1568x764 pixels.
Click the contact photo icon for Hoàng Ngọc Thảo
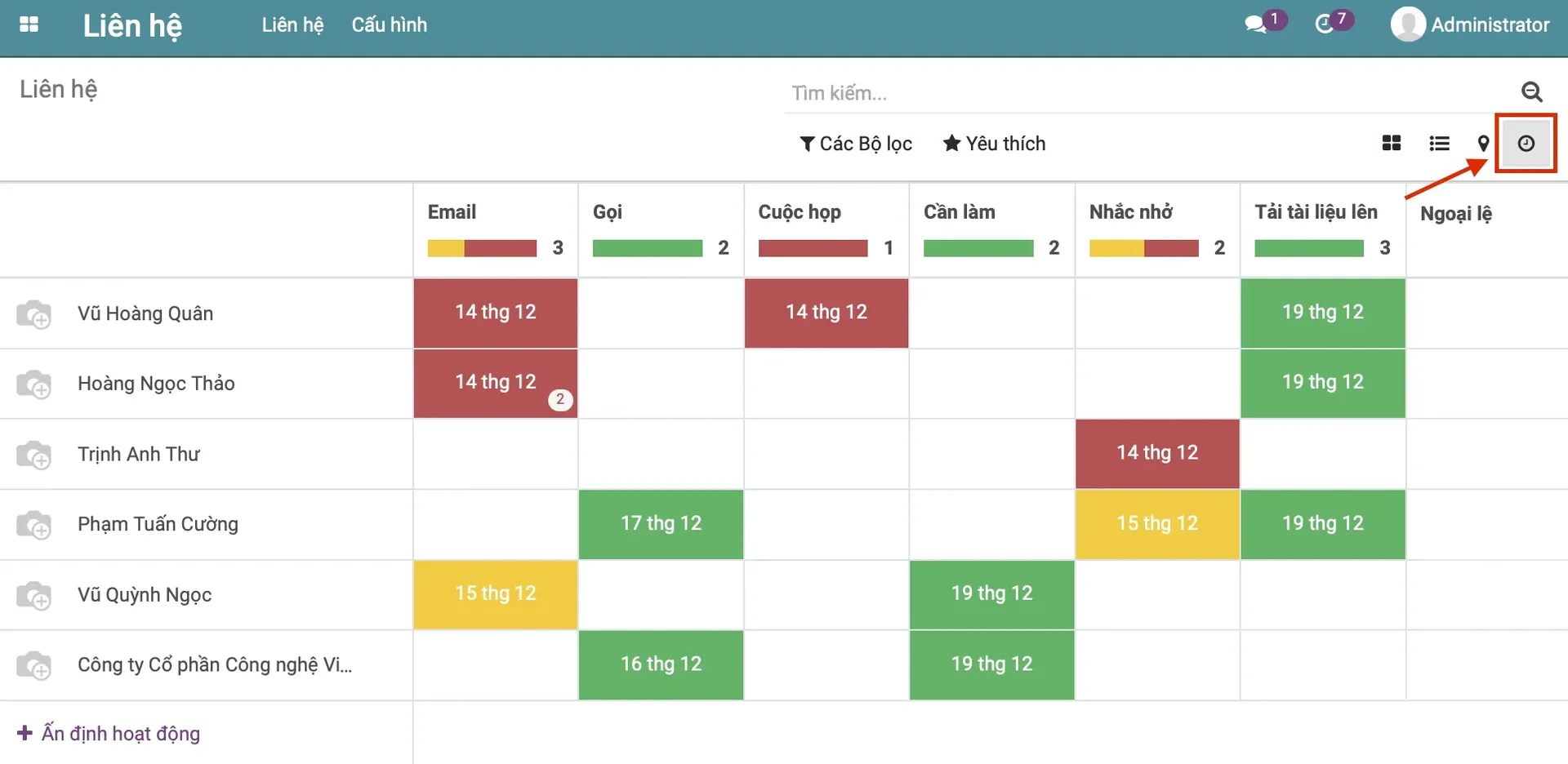coord(34,384)
